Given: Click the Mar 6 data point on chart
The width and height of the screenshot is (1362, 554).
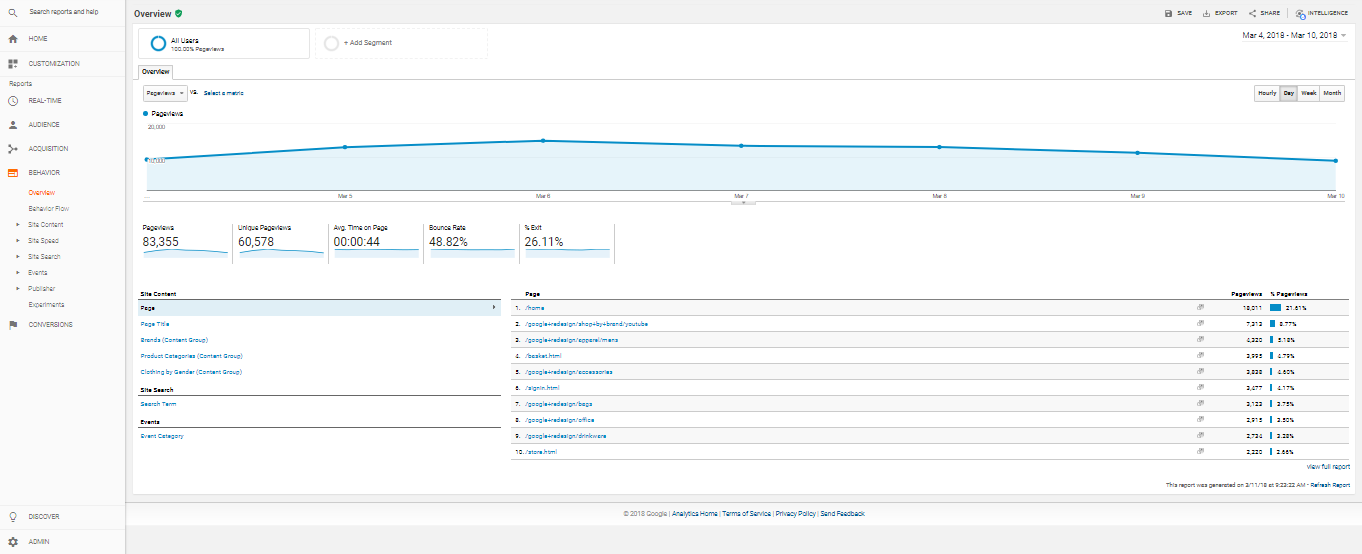Looking at the screenshot, I should (x=543, y=141).
